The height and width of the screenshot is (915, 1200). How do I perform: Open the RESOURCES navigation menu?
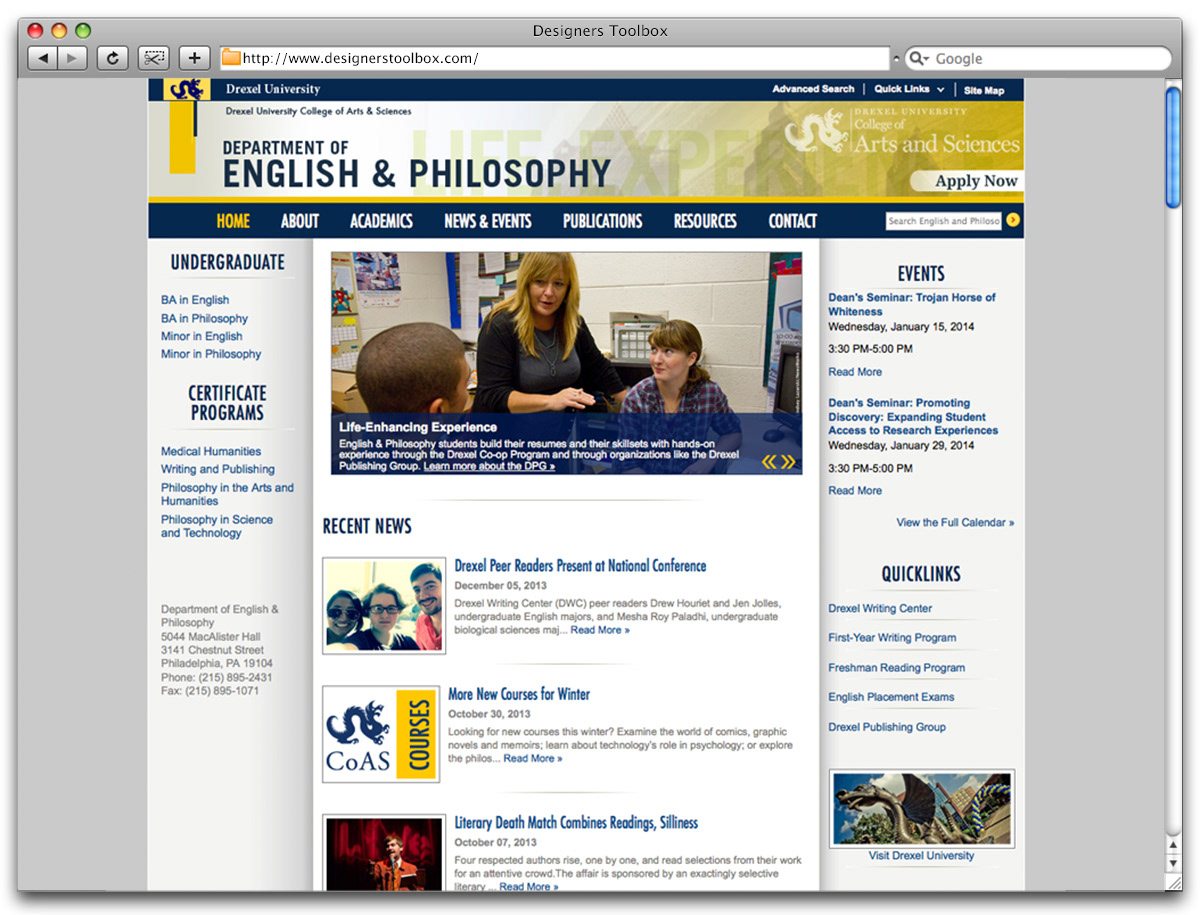tap(705, 221)
